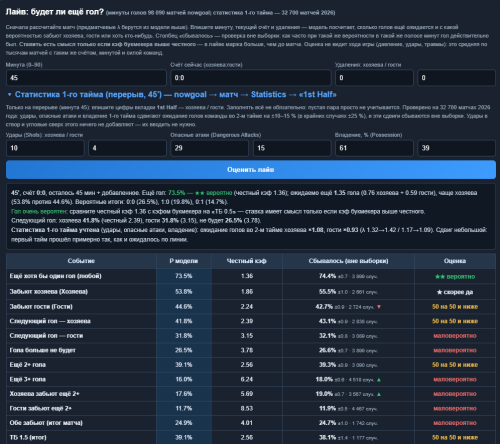
Task: Click the fair odds value 4.01
Action: pos(247,423)
